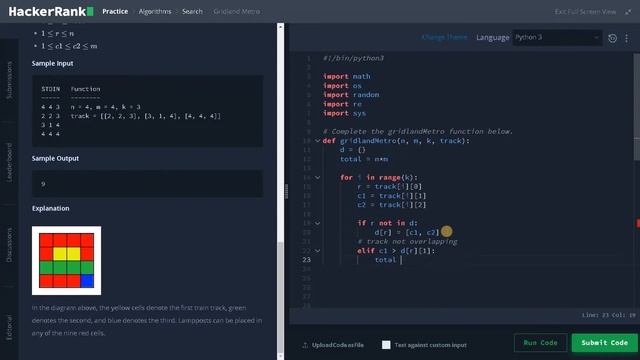
Task: Open the Search breadcrumb
Action: [192, 11]
